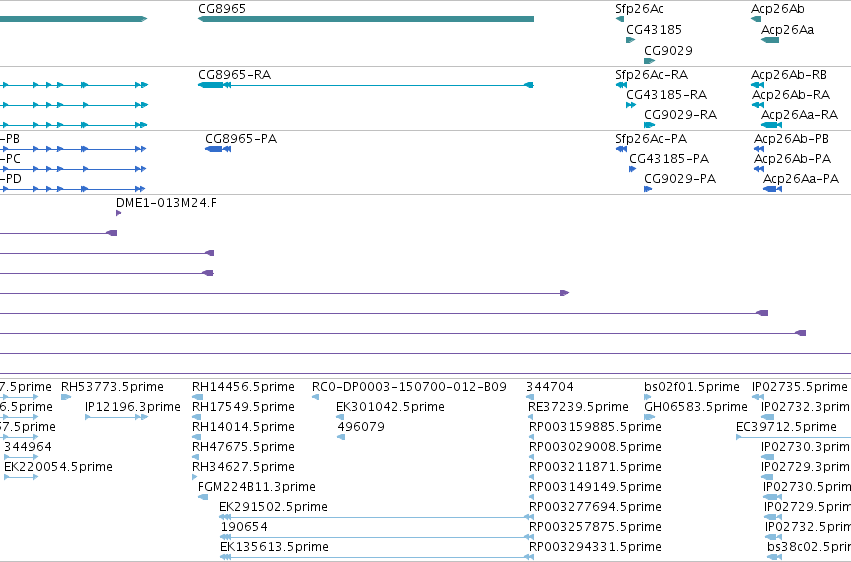Select transcript Sfp26Ac-RA
Image resolution: width=851 pixels, height=562 pixels.
[621, 85]
